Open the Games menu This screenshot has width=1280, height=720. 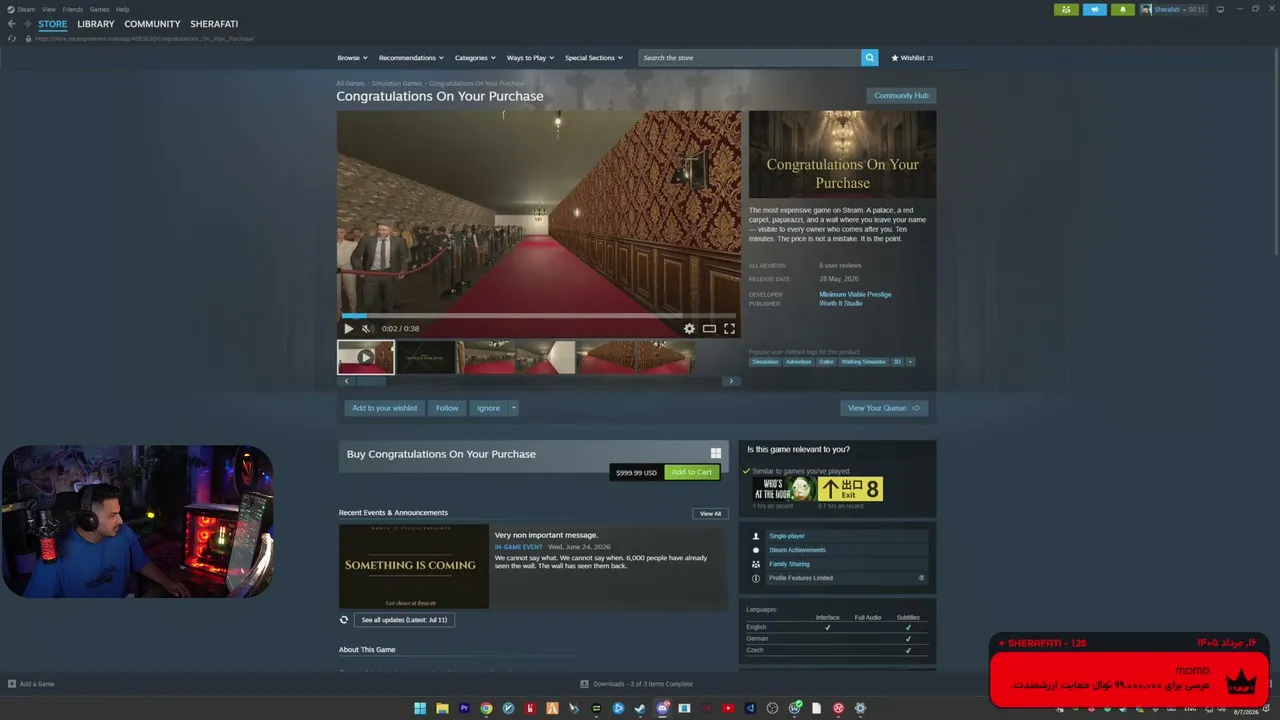pos(100,9)
